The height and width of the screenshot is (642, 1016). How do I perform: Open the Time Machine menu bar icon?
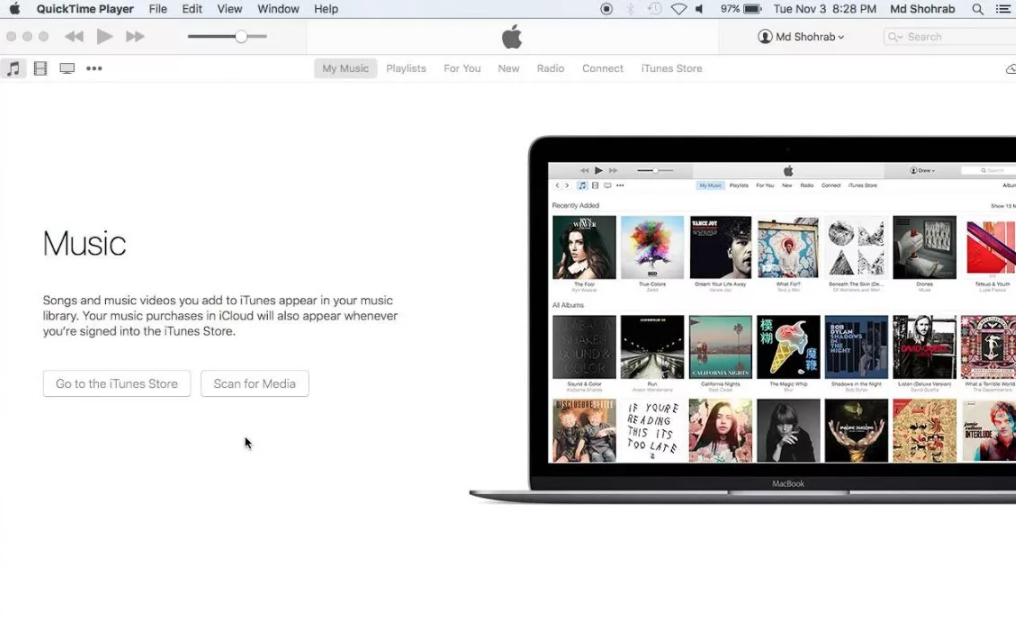[x=654, y=9]
